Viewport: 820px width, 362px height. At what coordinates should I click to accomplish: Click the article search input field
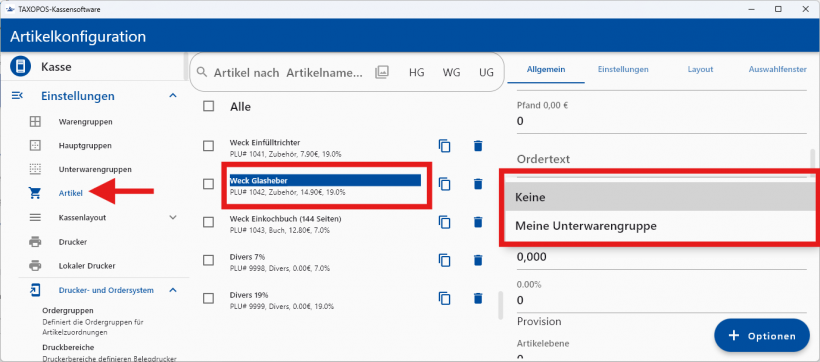[288, 73]
